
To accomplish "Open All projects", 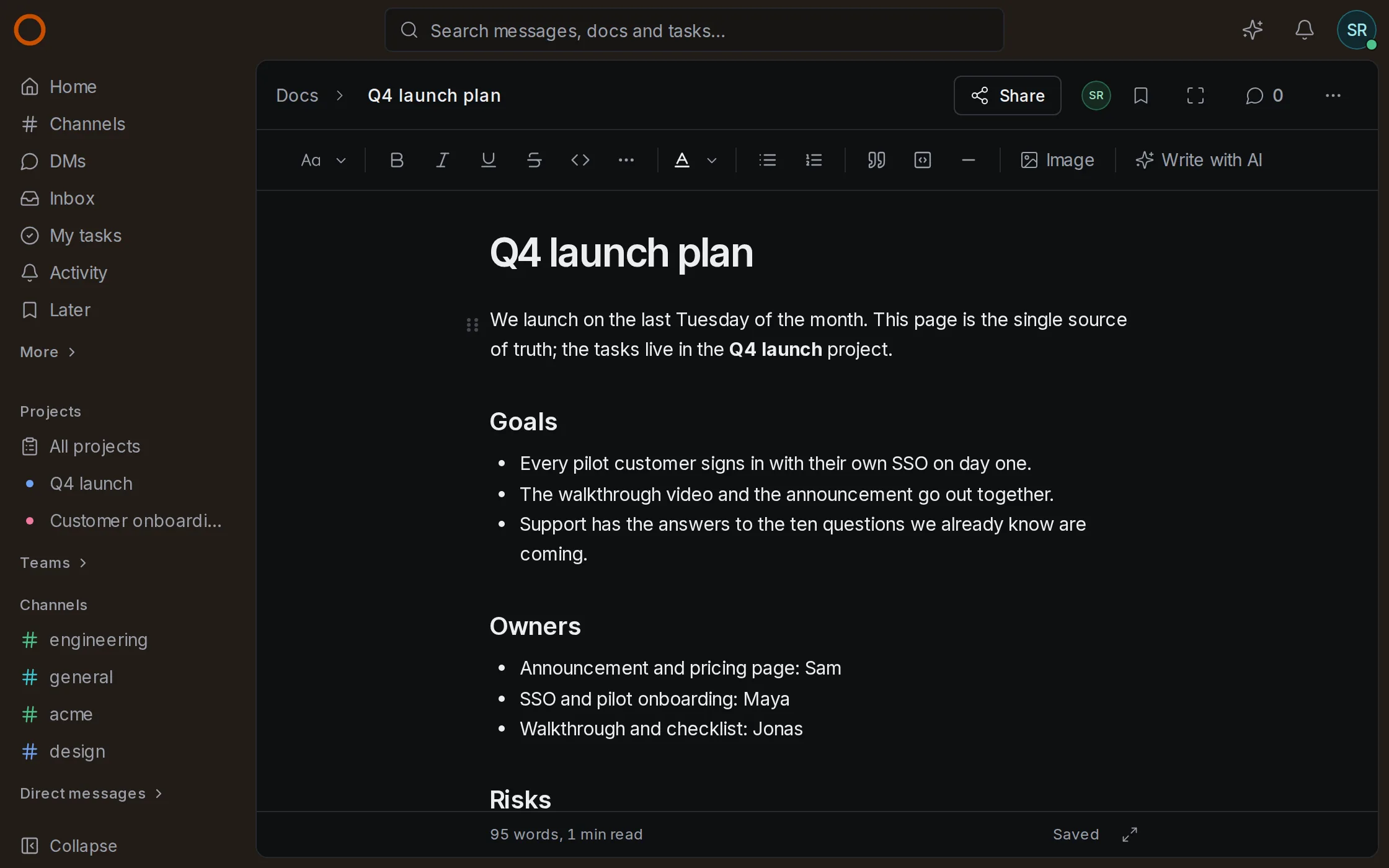I will pos(128,446).
